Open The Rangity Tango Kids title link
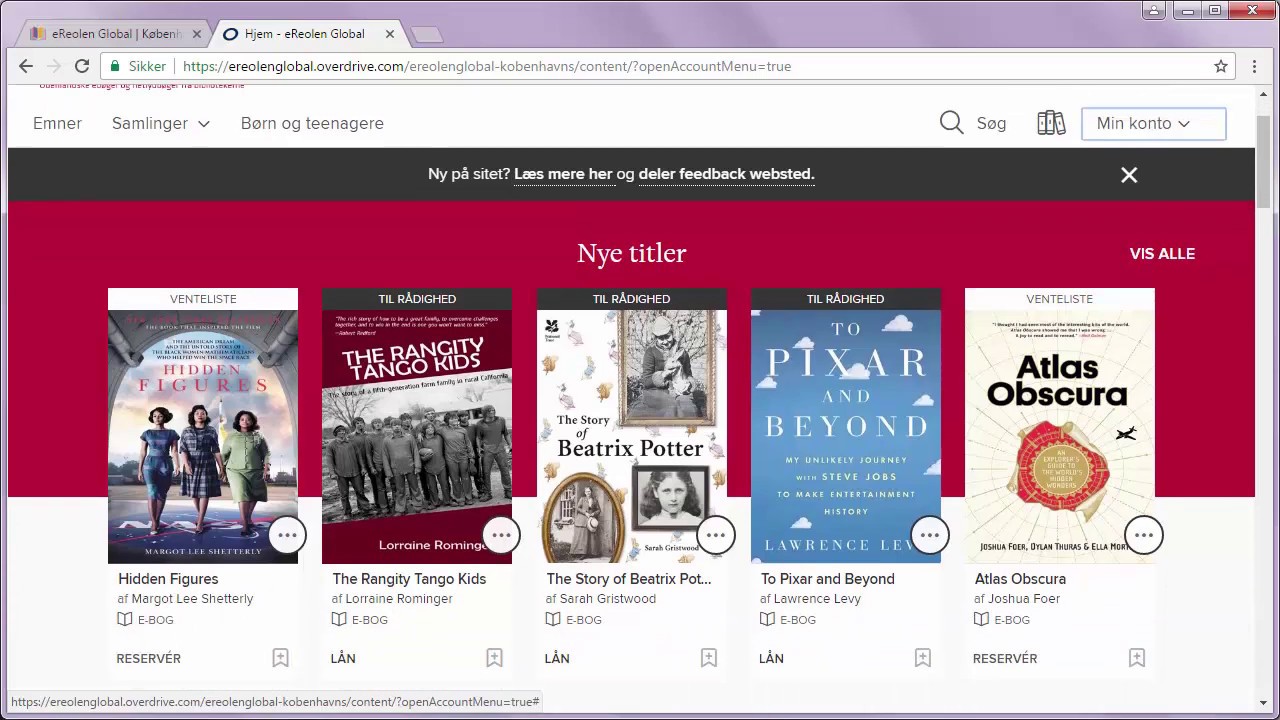Viewport: 1280px width, 720px height. click(x=409, y=579)
